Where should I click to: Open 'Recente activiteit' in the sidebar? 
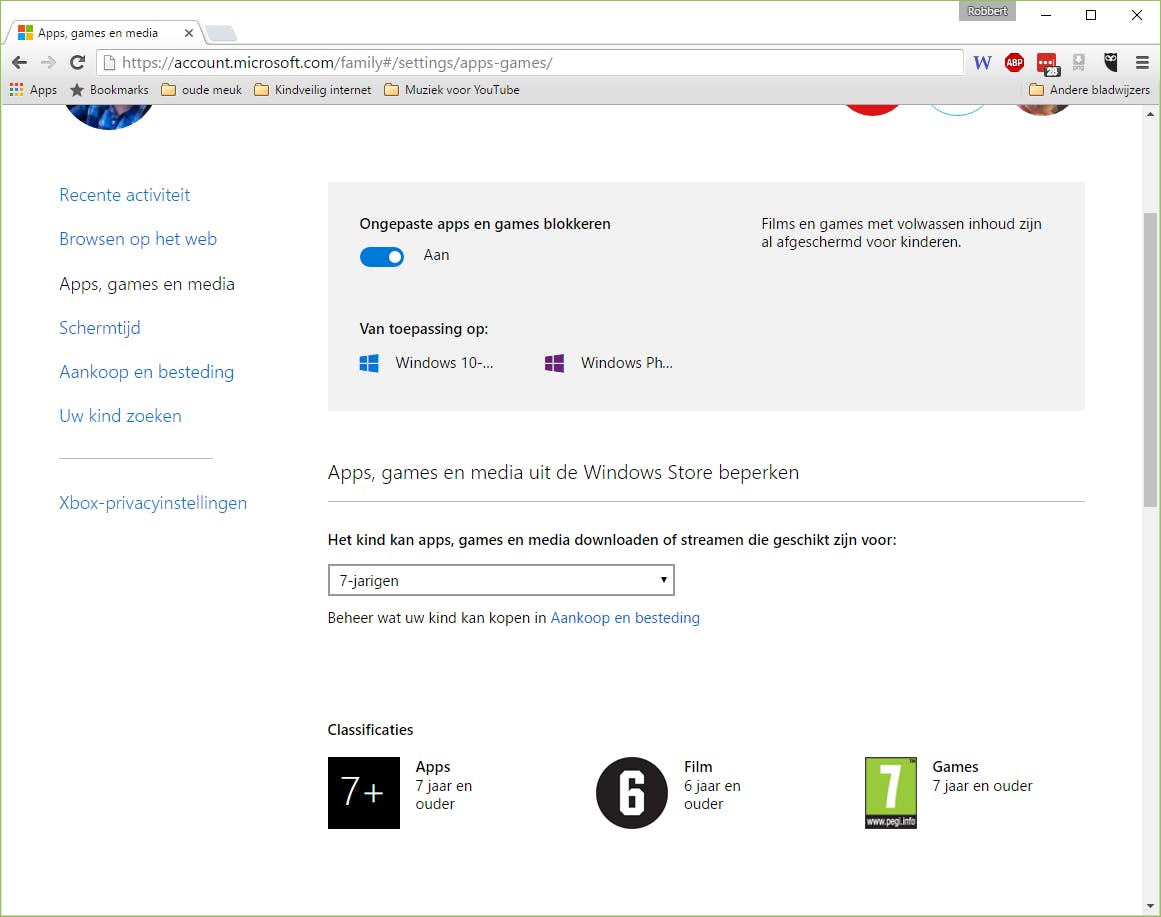[x=124, y=195]
